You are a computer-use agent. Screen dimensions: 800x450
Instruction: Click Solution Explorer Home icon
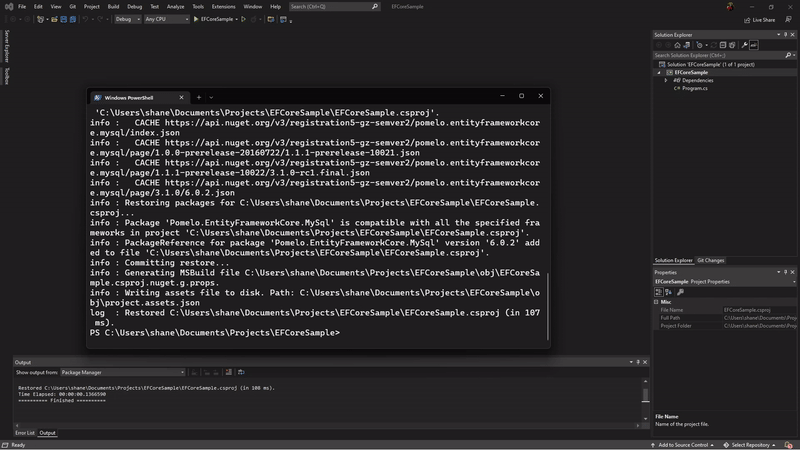tap(678, 45)
